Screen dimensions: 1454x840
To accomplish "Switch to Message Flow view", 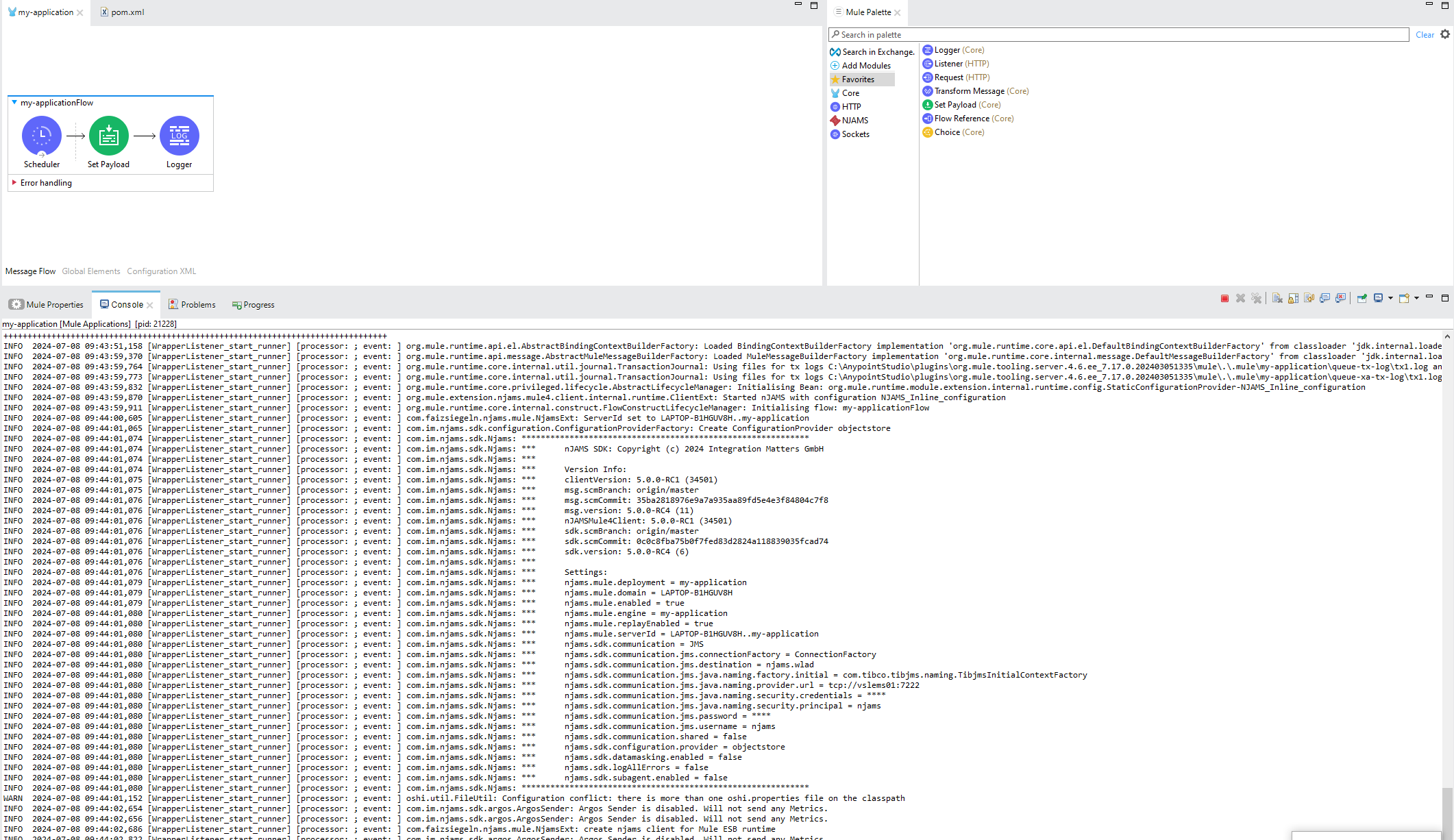I will tap(30, 271).
